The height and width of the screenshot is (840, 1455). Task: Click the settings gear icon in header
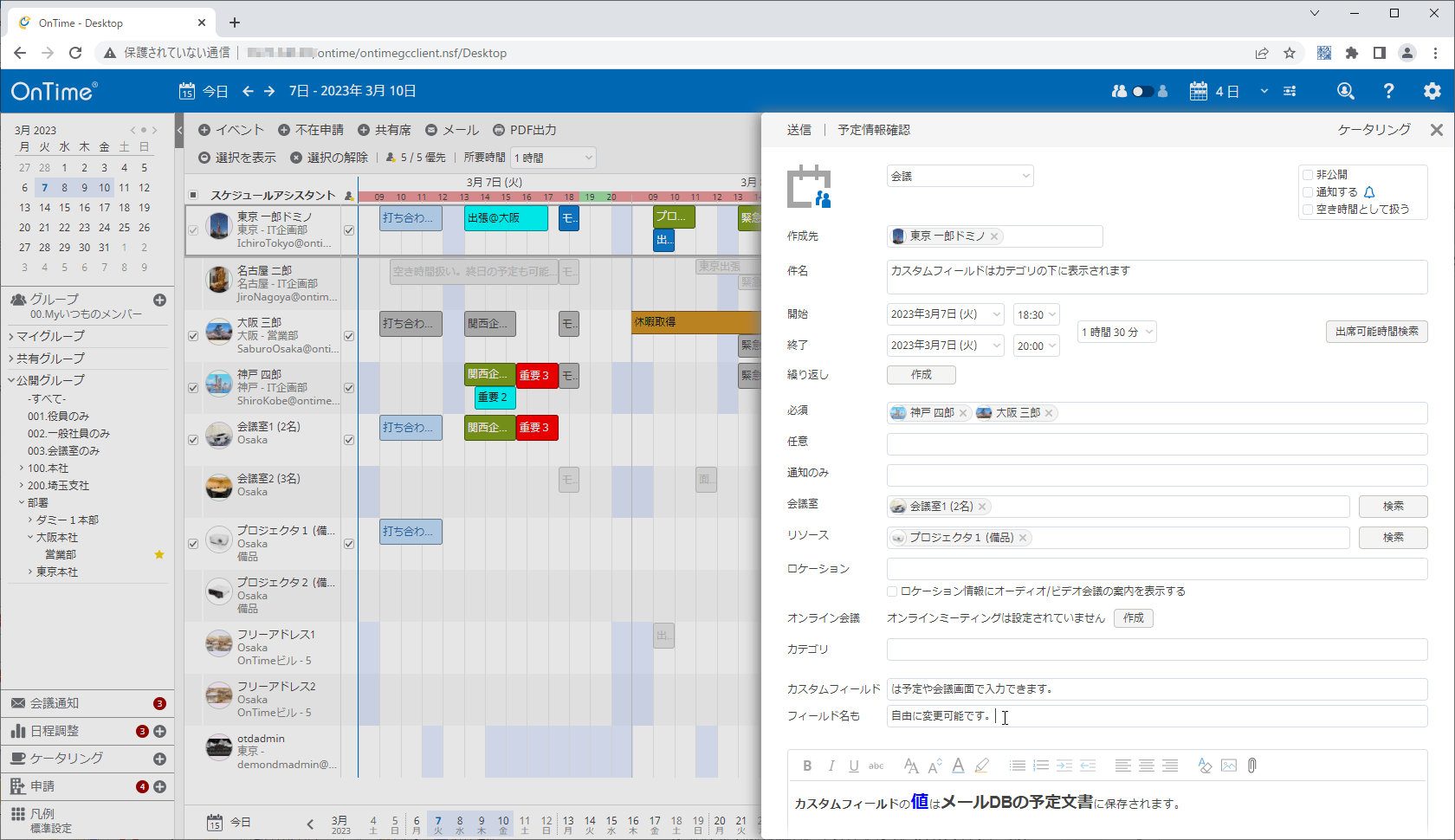click(1432, 91)
